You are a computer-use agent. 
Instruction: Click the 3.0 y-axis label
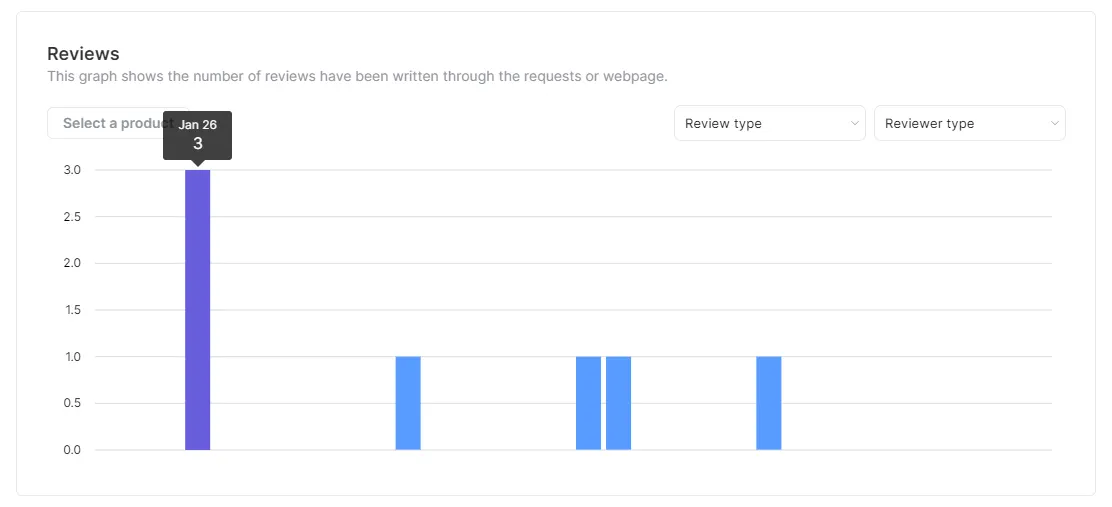(72, 170)
